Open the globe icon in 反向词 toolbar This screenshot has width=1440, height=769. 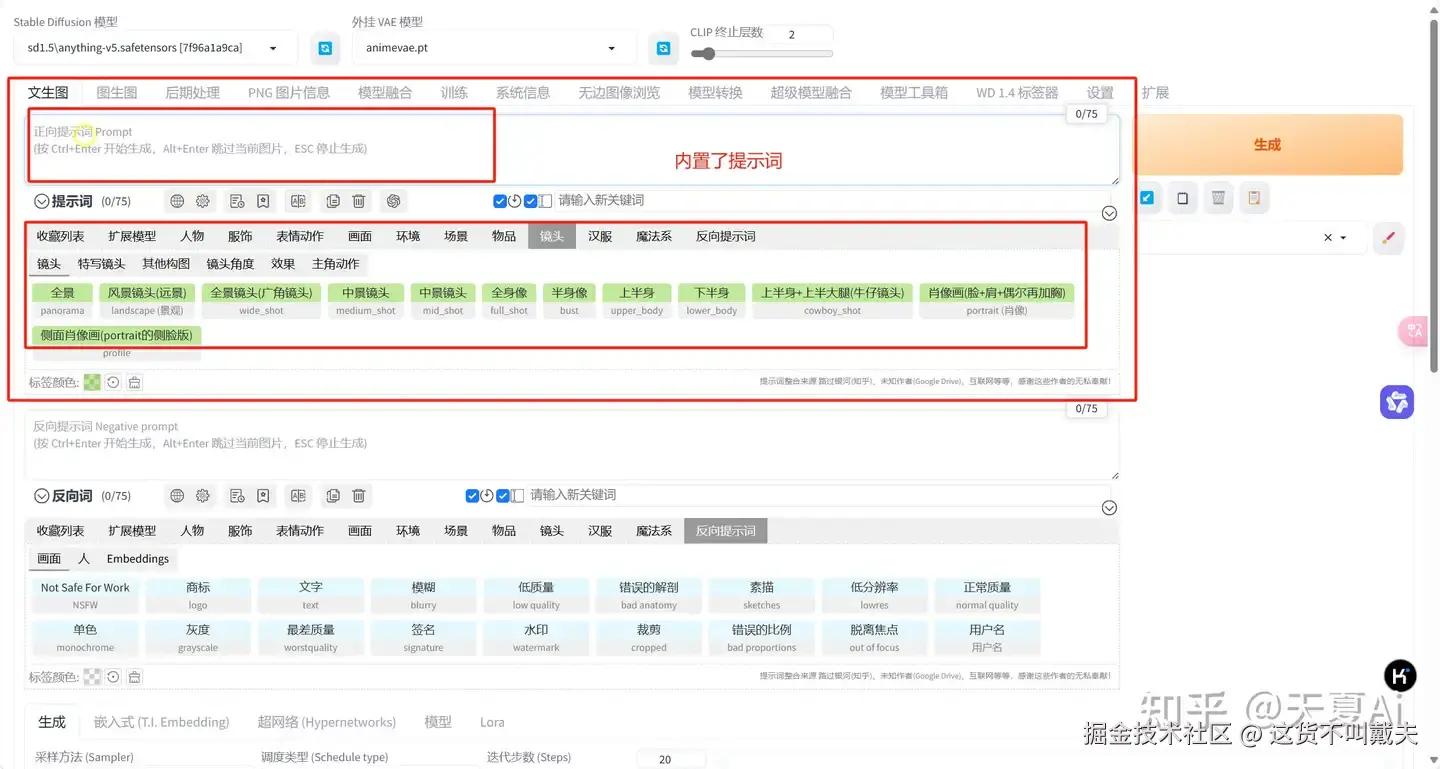click(x=177, y=495)
